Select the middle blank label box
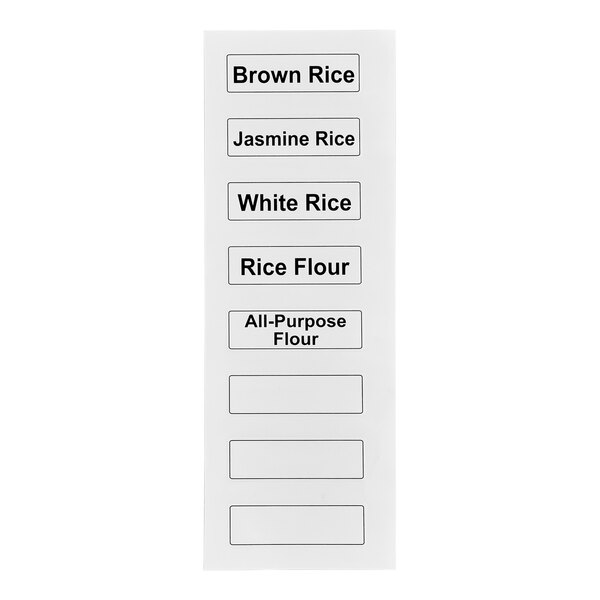The width and height of the screenshot is (600, 600). pyautogui.click(x=296, y=459)
